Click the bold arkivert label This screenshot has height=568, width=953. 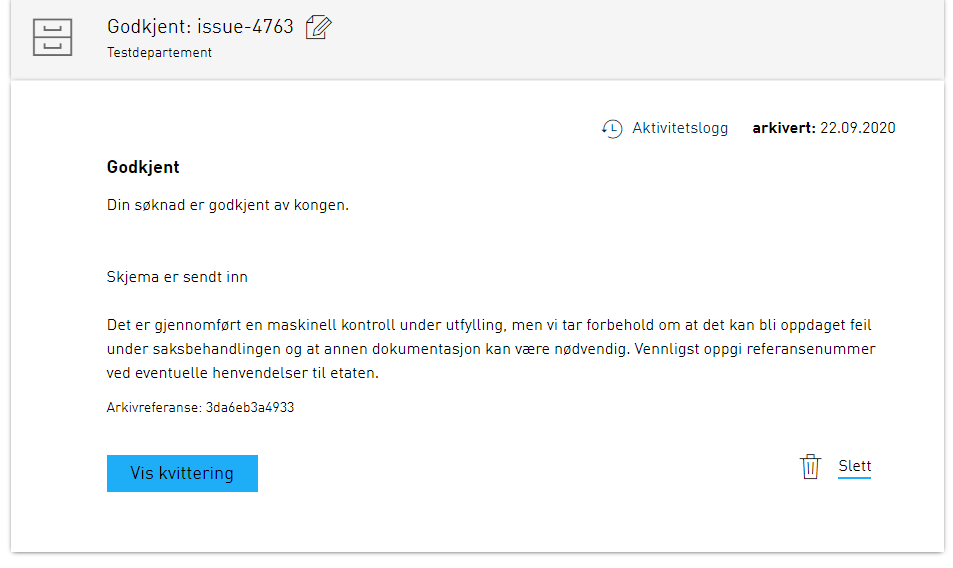[x=783, y=128]
